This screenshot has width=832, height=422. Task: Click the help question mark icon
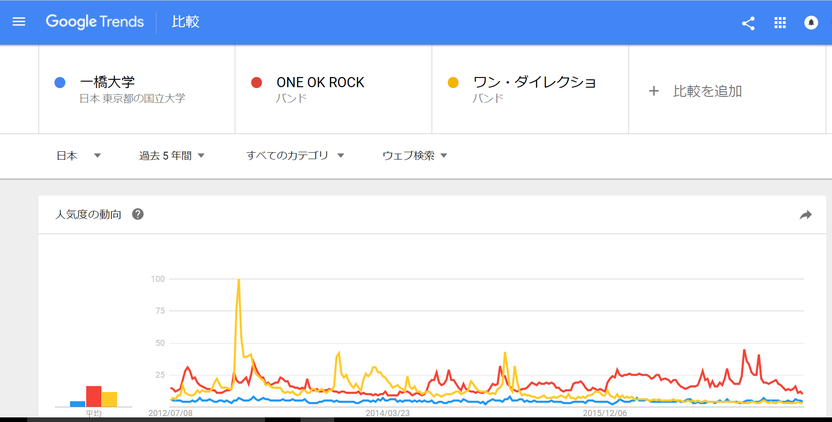pyautogui.click(x=138, y=214)
